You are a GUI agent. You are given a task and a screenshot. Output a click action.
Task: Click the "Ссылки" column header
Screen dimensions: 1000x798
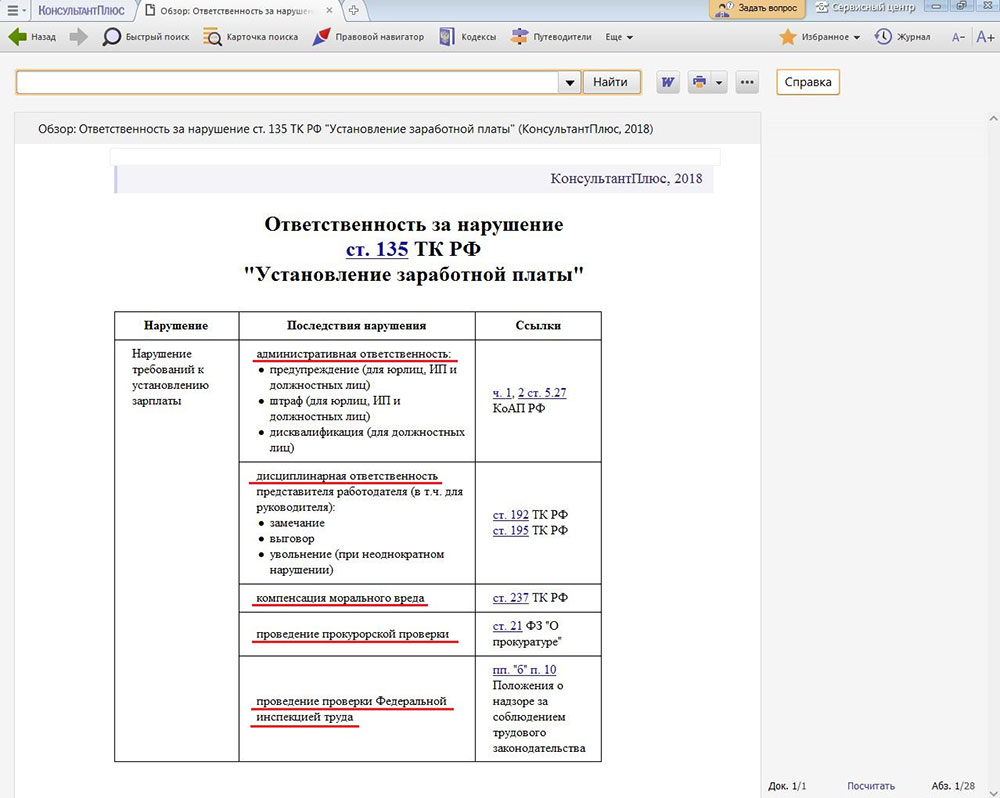pos(538,326)
